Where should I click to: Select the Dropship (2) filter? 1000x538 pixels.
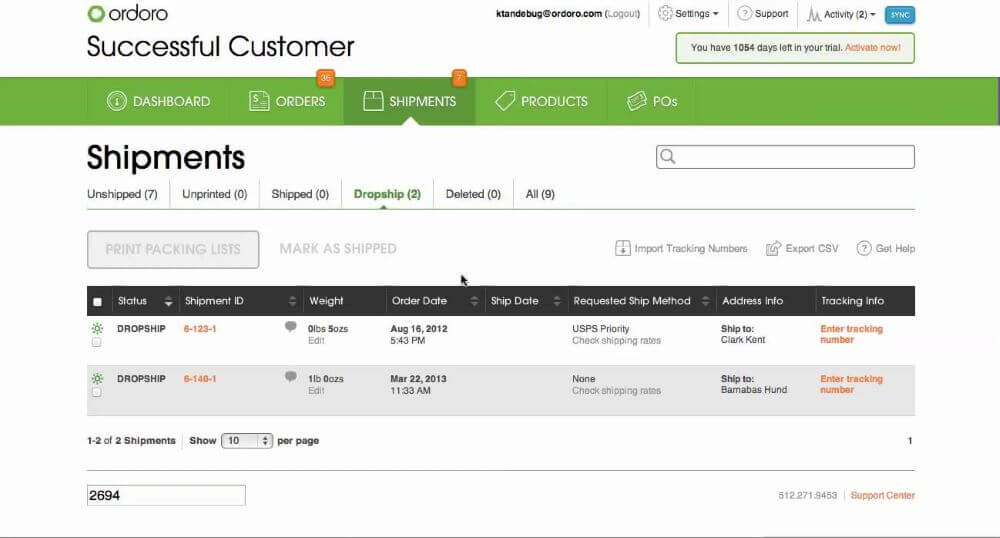(x=387, y=194)
